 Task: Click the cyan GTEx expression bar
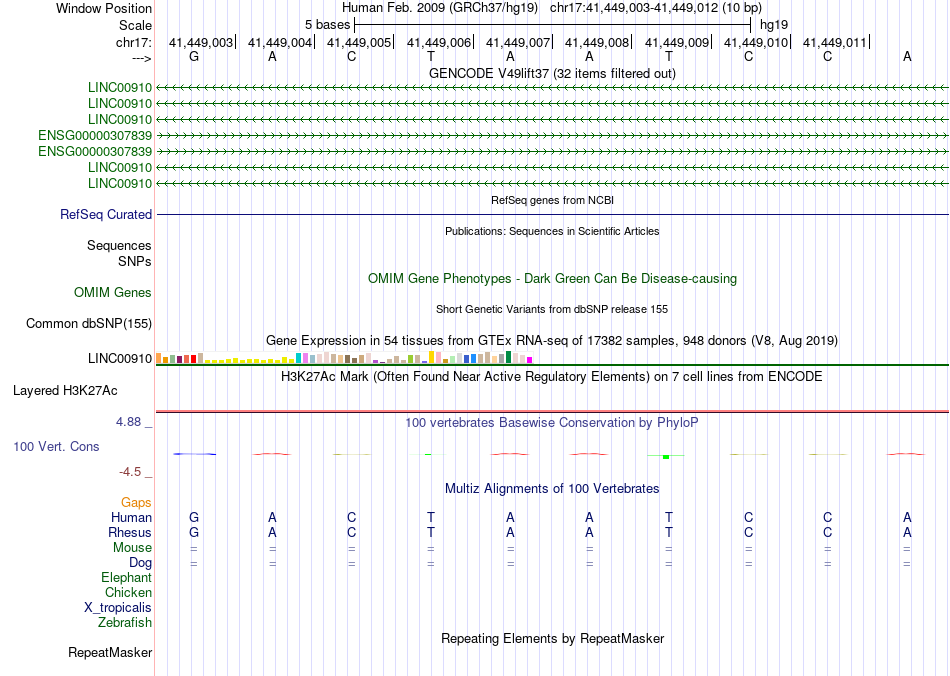tap(299, 359)
